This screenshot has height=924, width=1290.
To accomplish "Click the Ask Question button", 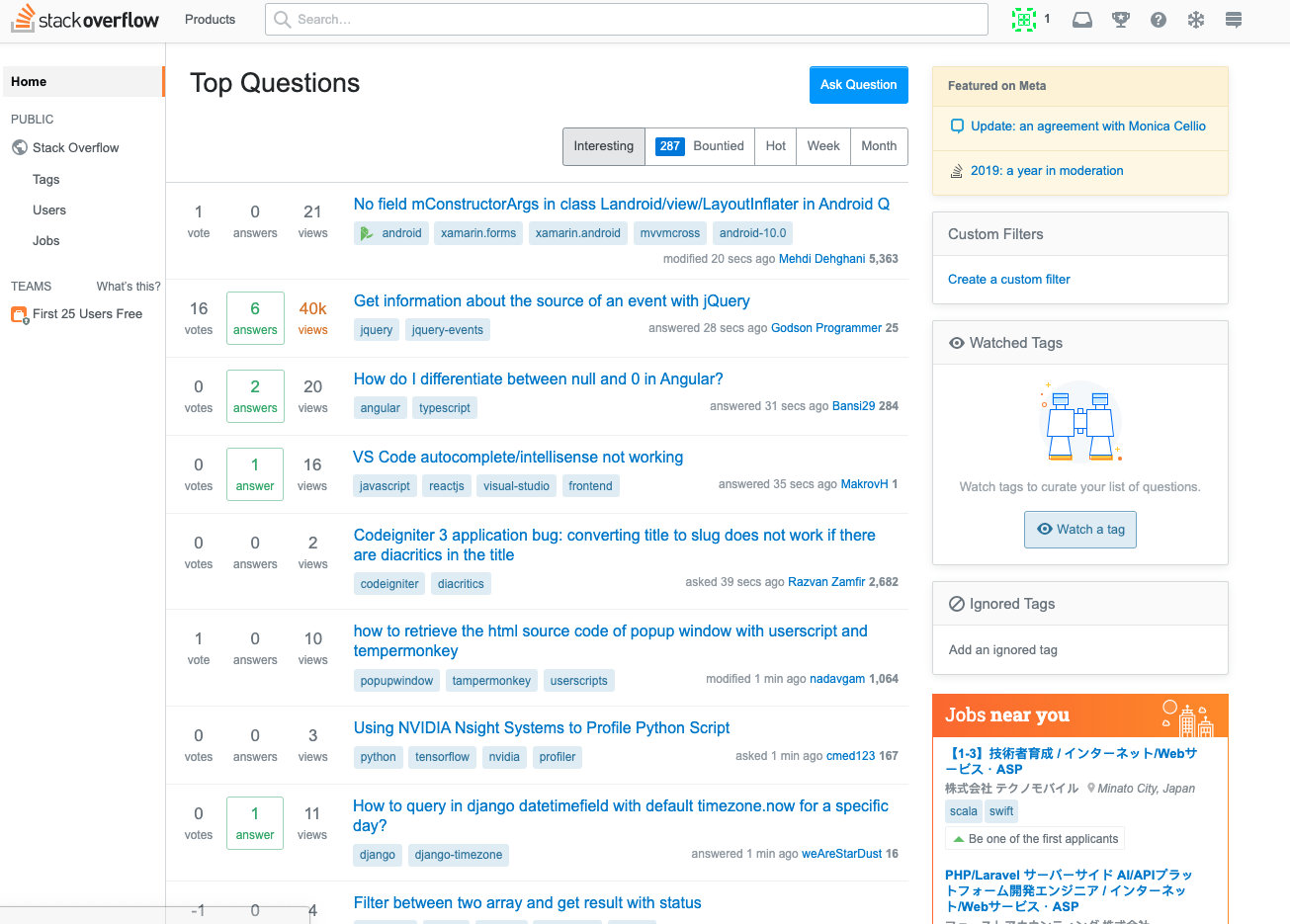I will pos(858,85).
